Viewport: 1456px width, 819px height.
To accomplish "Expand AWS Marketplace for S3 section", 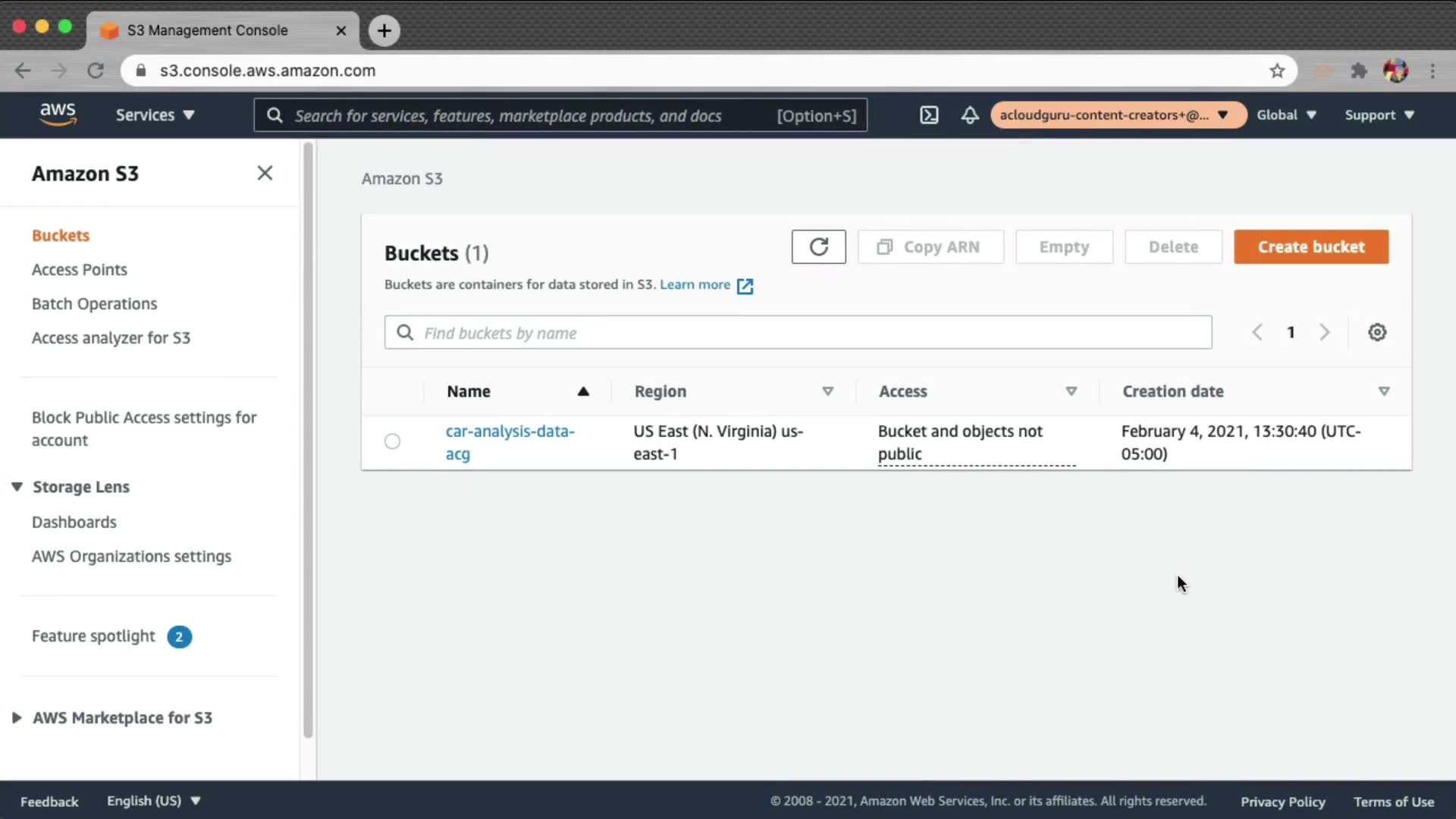I will (x=17, y=717).
